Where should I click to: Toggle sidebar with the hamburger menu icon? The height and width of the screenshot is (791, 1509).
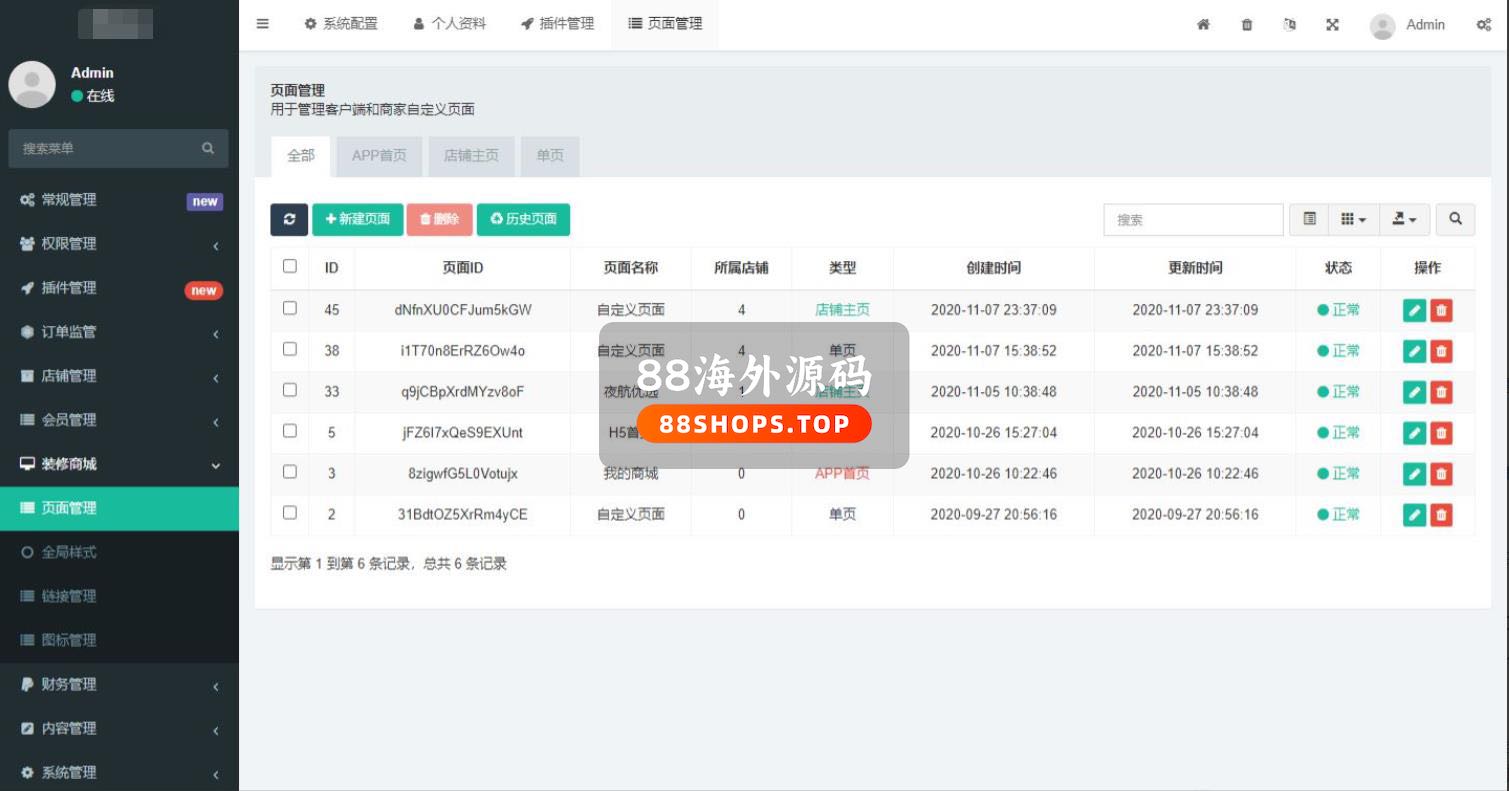pyautogui.click(x=263, y=24)
